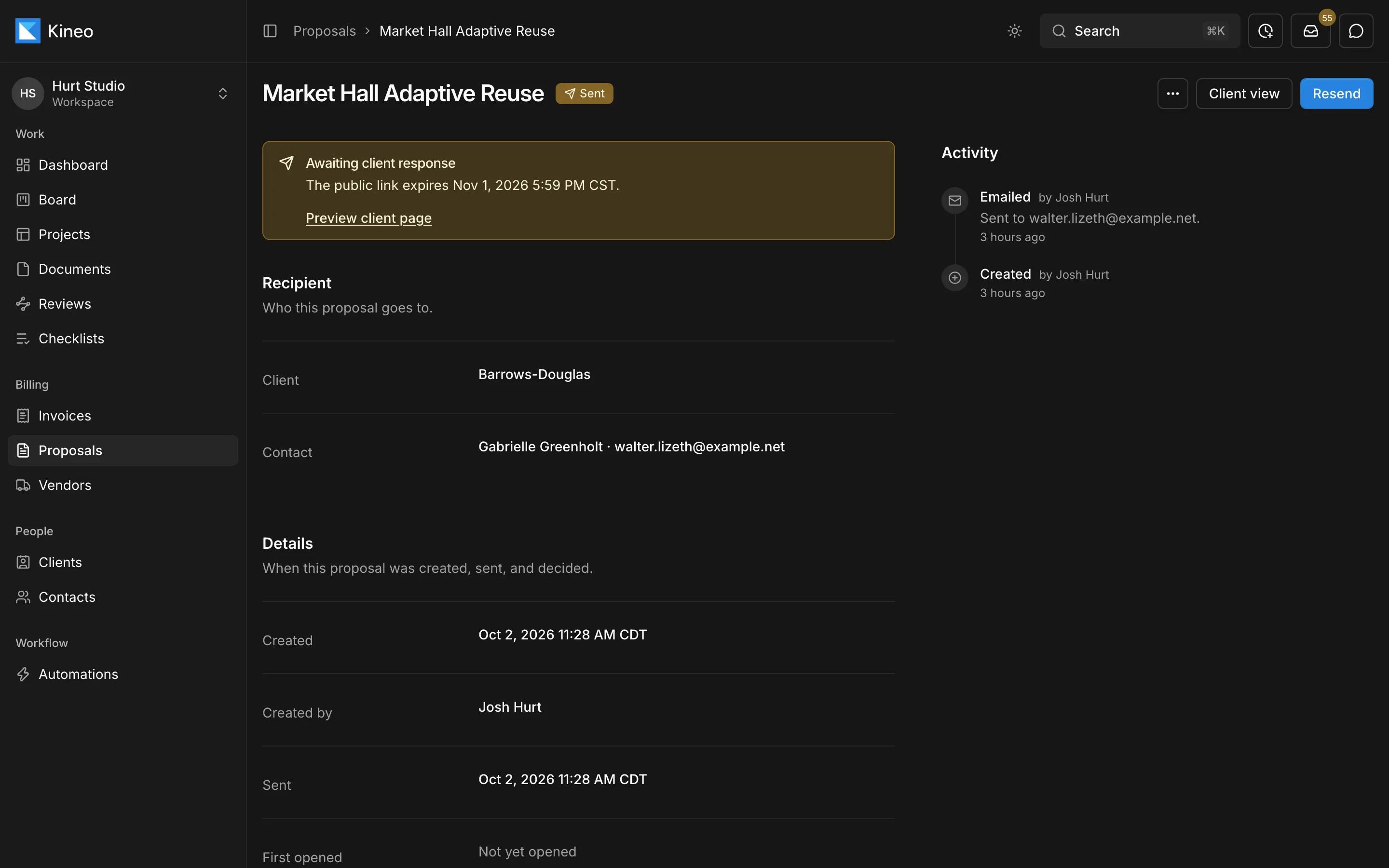This screenshot has height=868, width=1389.
Task: Click the Contacts people icon
Action: pos(23,597)
